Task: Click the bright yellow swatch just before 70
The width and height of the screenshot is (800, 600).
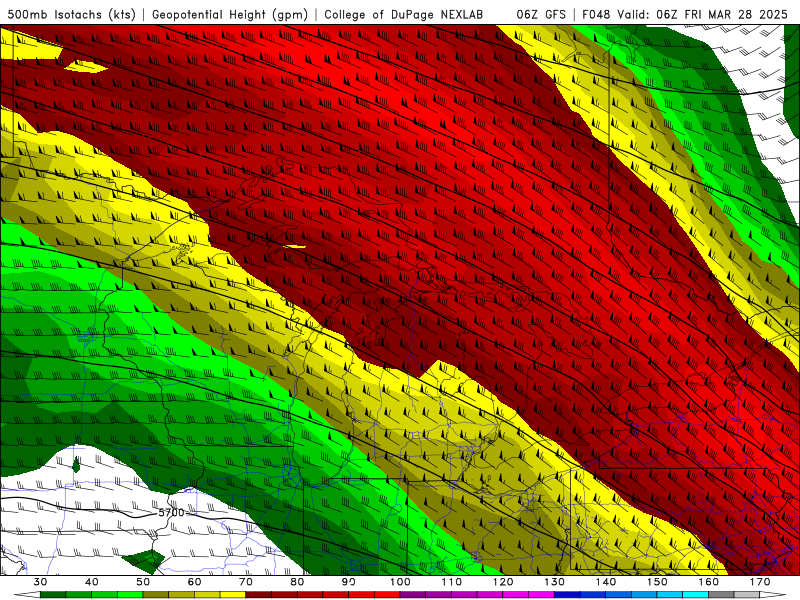Action: click(233, 595)
